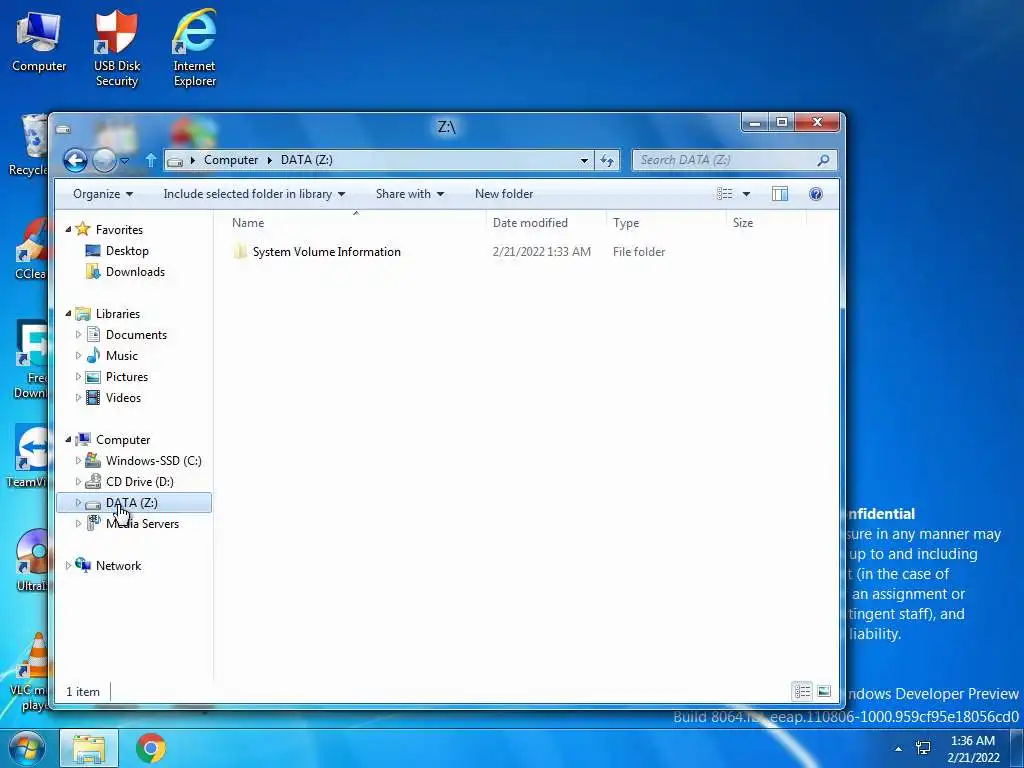Open the taskbar clock and date

(x=973, y=748)
